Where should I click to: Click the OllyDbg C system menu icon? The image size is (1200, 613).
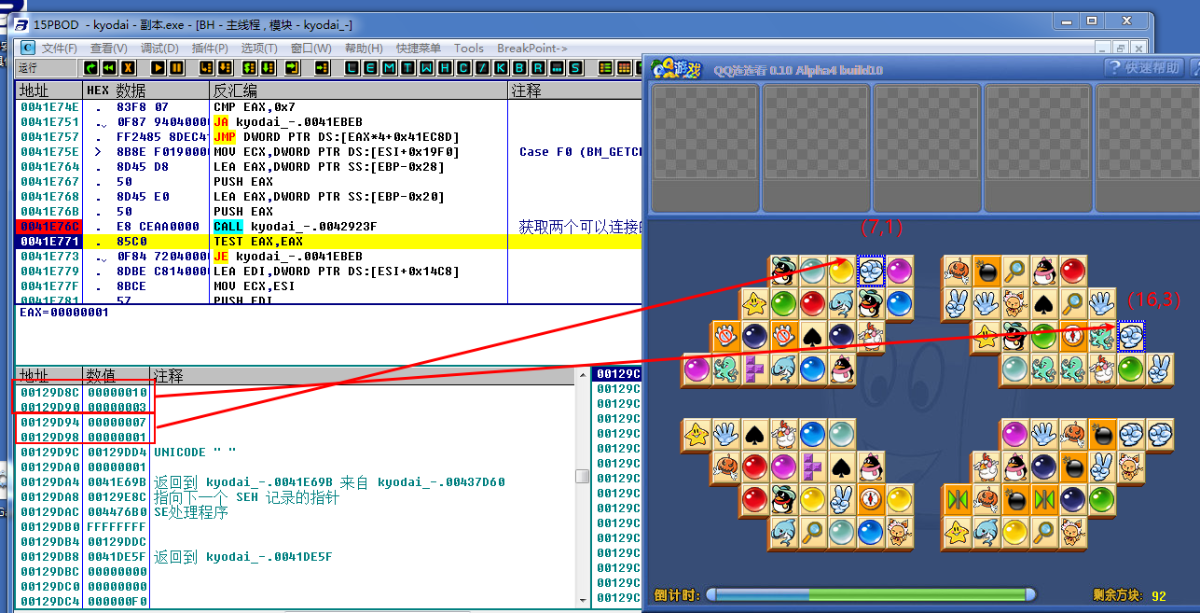[x=26, y=48]
